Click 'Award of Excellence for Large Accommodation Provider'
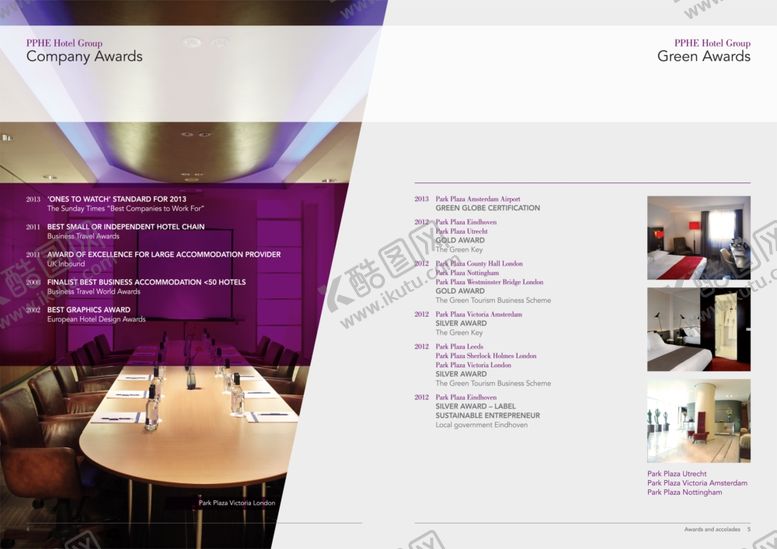 [x=163, y=255]
